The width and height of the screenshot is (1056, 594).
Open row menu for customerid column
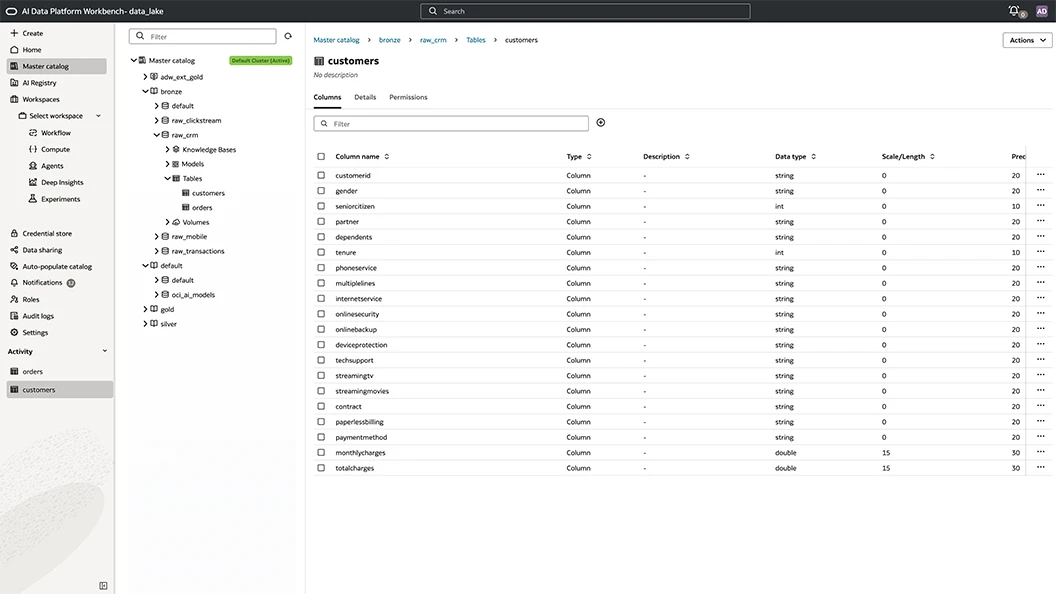1041,175
